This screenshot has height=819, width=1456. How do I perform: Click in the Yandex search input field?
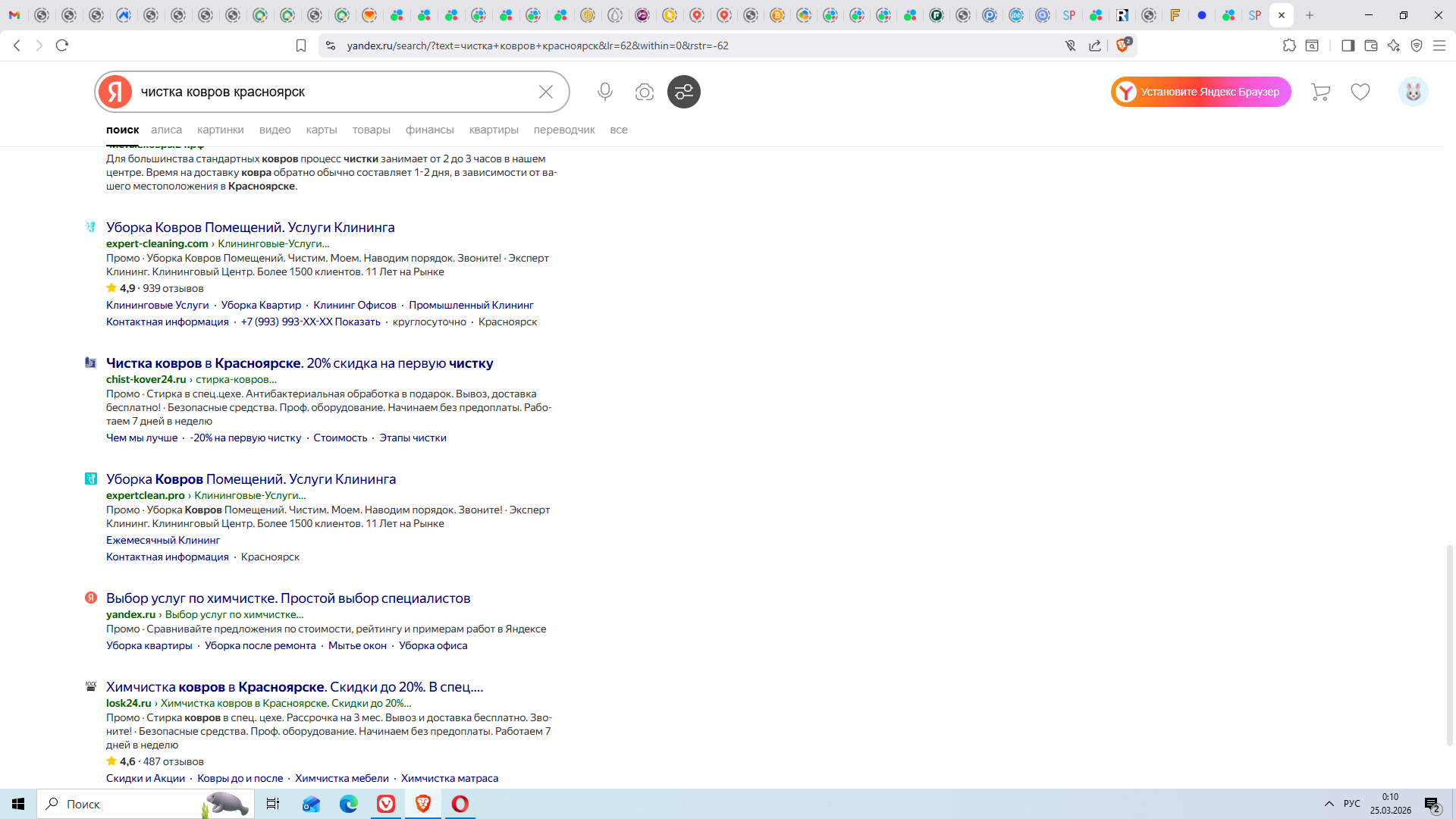334,92
